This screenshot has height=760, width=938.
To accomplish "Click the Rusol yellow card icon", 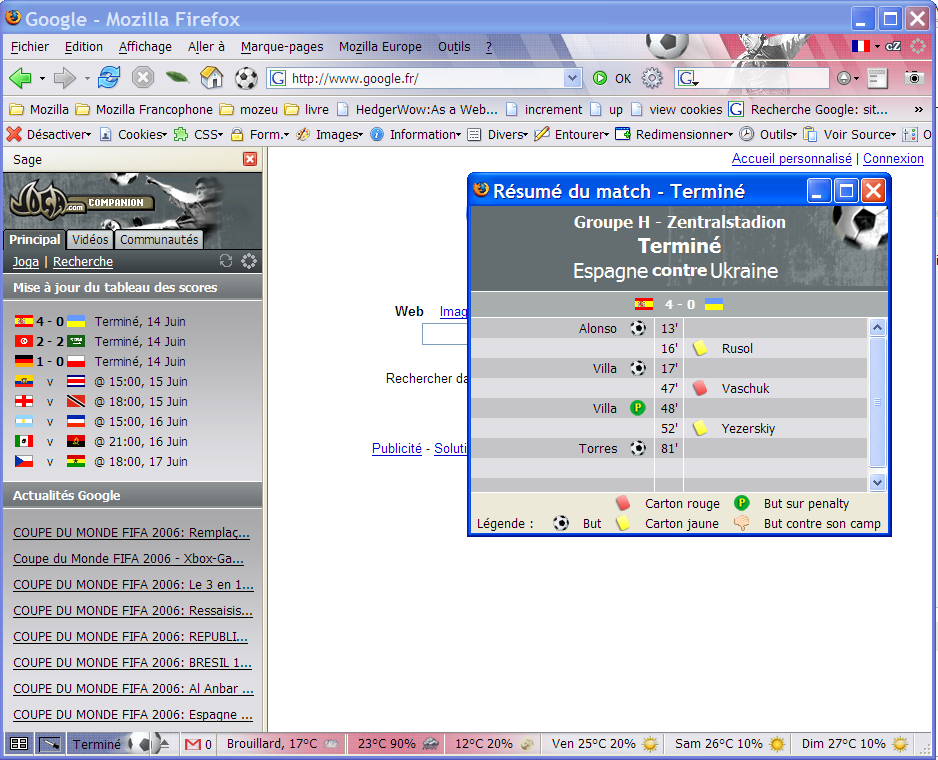I will 699,348.
